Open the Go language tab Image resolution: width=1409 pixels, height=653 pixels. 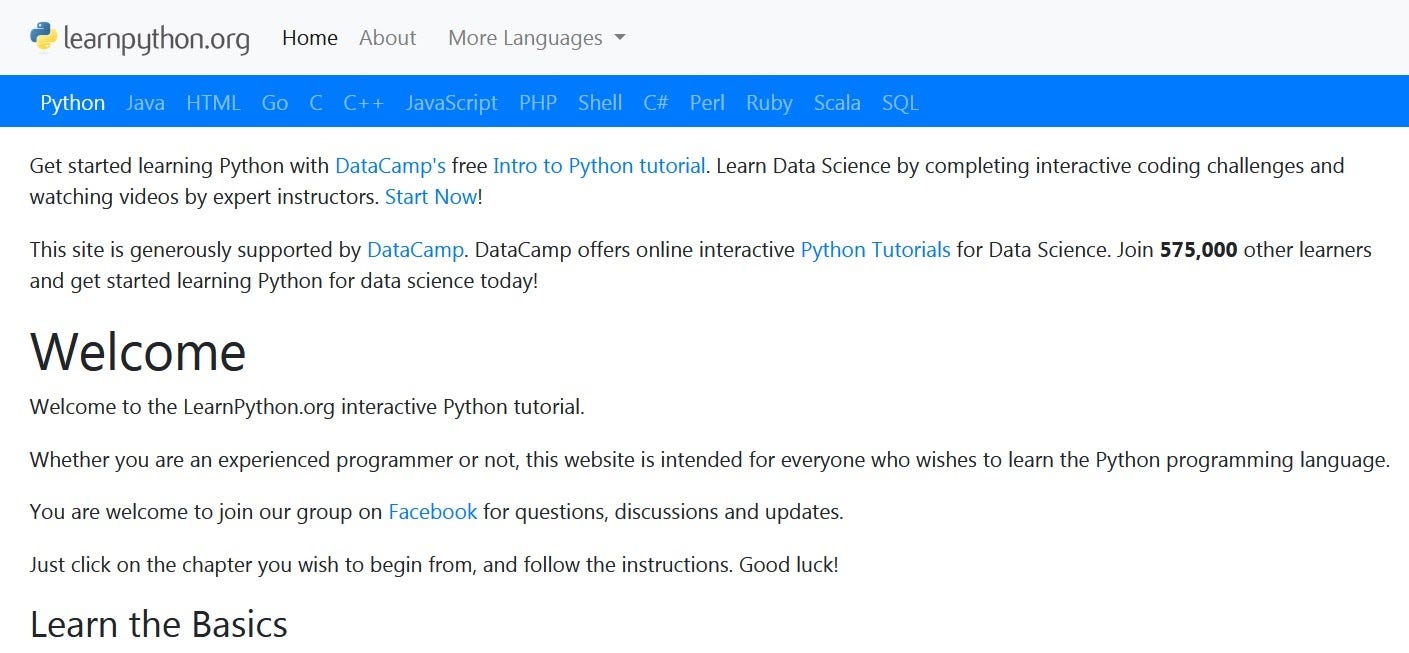(x=274, y=103)
